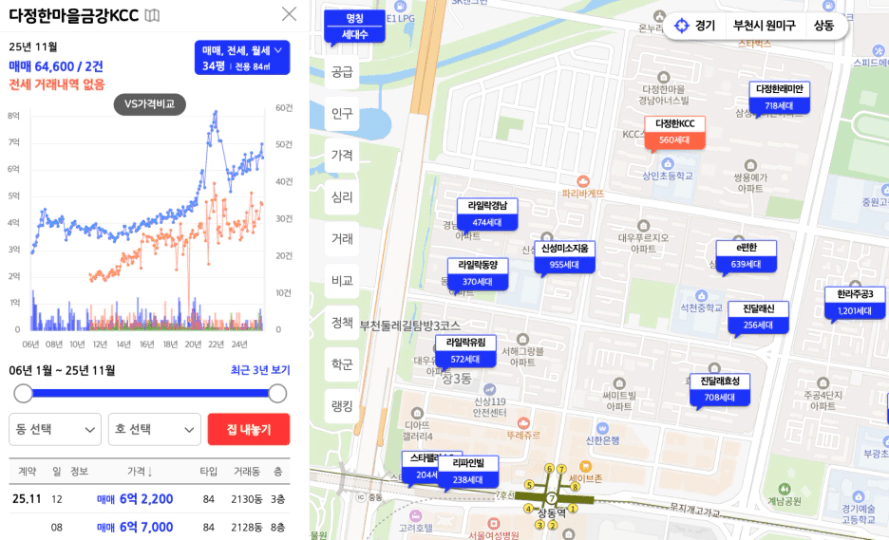The image size is (889, 540).
Task: Click the 라일락유림 572세대 marker
Action: [465, 351]
